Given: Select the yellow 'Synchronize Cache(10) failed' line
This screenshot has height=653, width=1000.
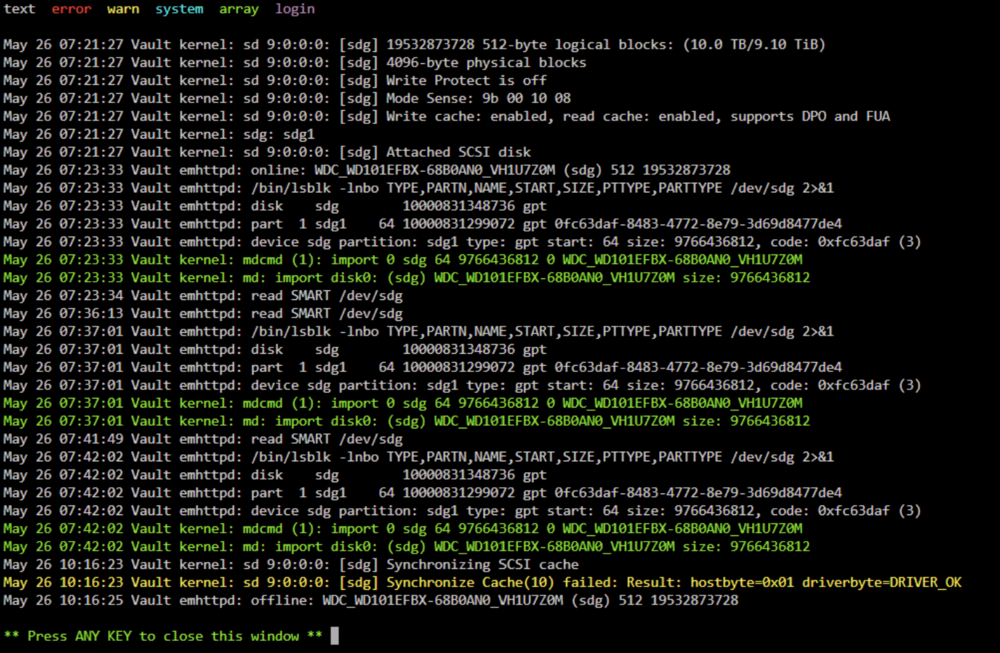Looking at the screenshot, I should point(482,582).
